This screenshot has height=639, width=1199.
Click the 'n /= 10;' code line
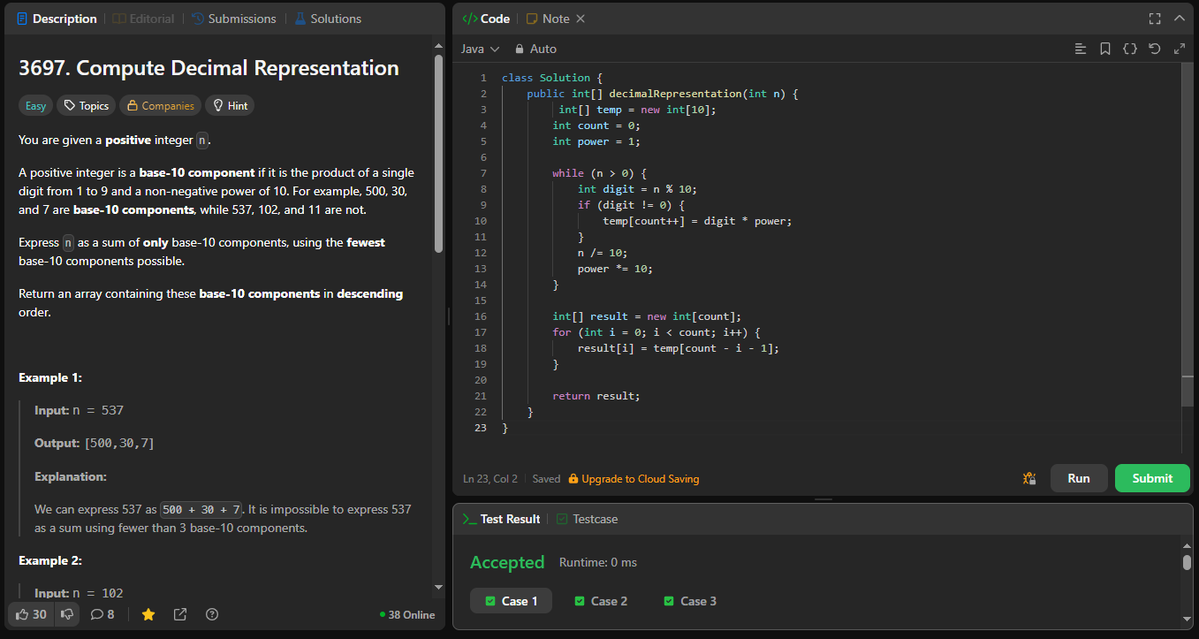[x=603, y=253]
